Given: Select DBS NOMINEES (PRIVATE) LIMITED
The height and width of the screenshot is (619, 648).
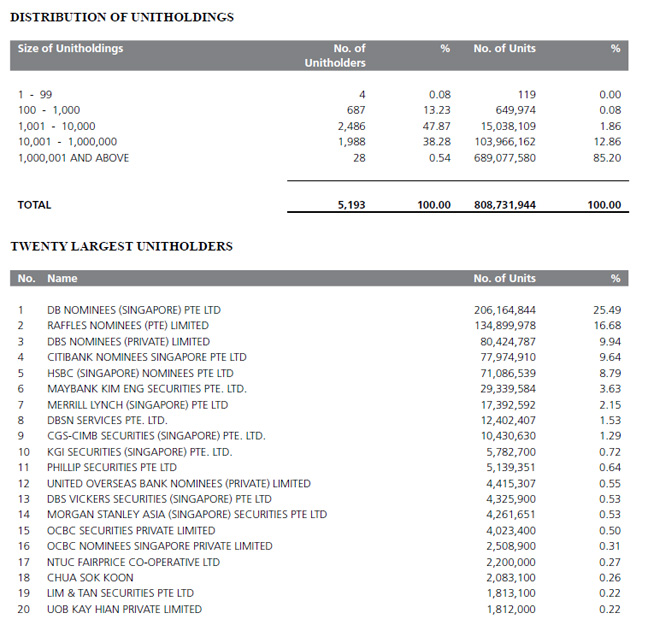Looking at the screenshot, I should click(x=129, y=342).
